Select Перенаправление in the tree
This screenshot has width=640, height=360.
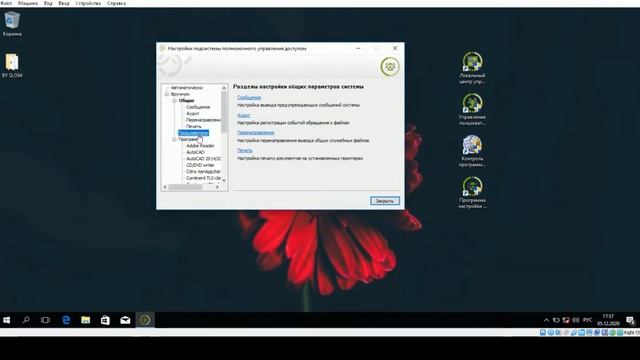pyautogui.click(x=203, y=120)
